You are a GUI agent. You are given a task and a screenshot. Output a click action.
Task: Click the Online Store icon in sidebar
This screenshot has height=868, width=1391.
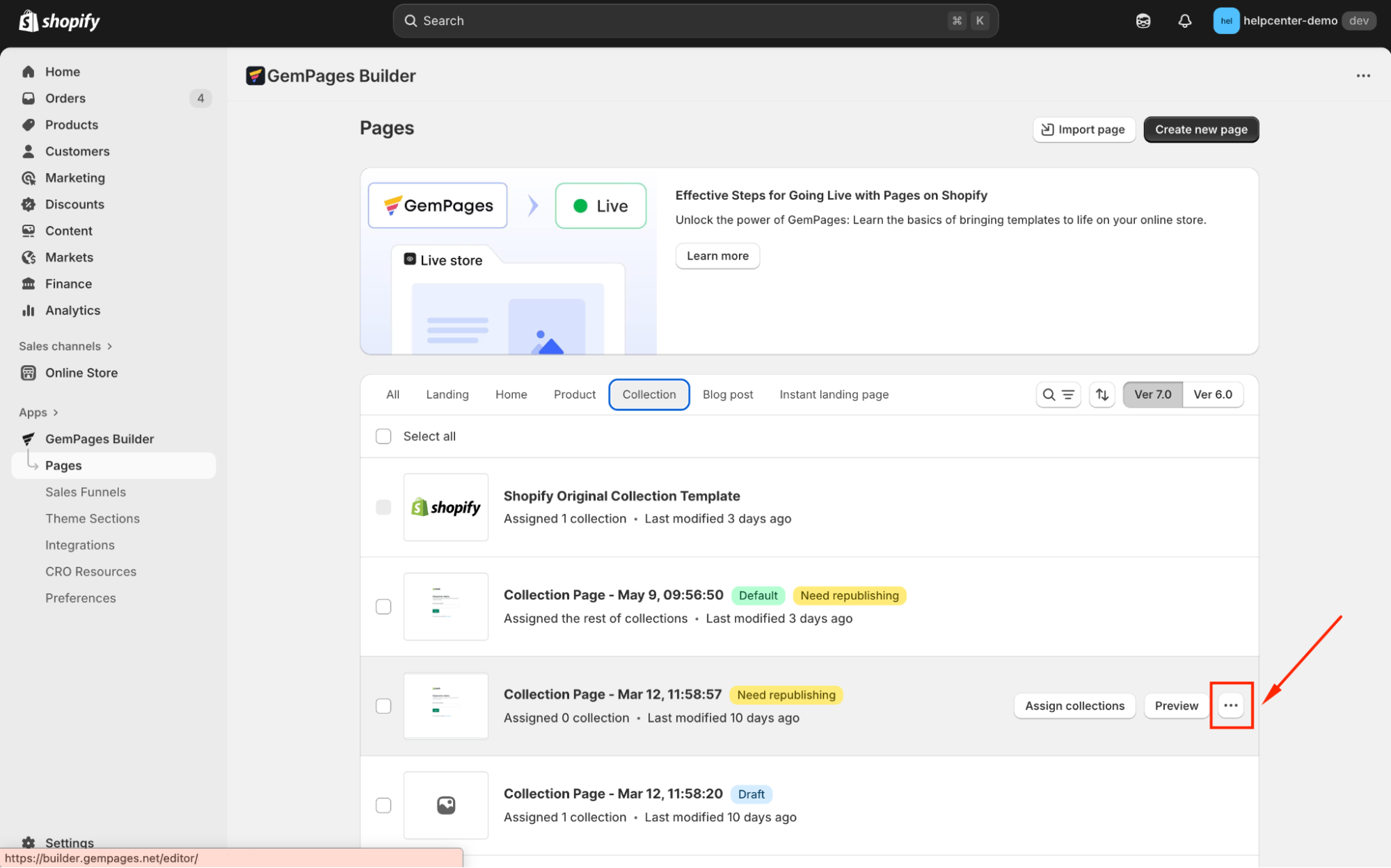29,373
